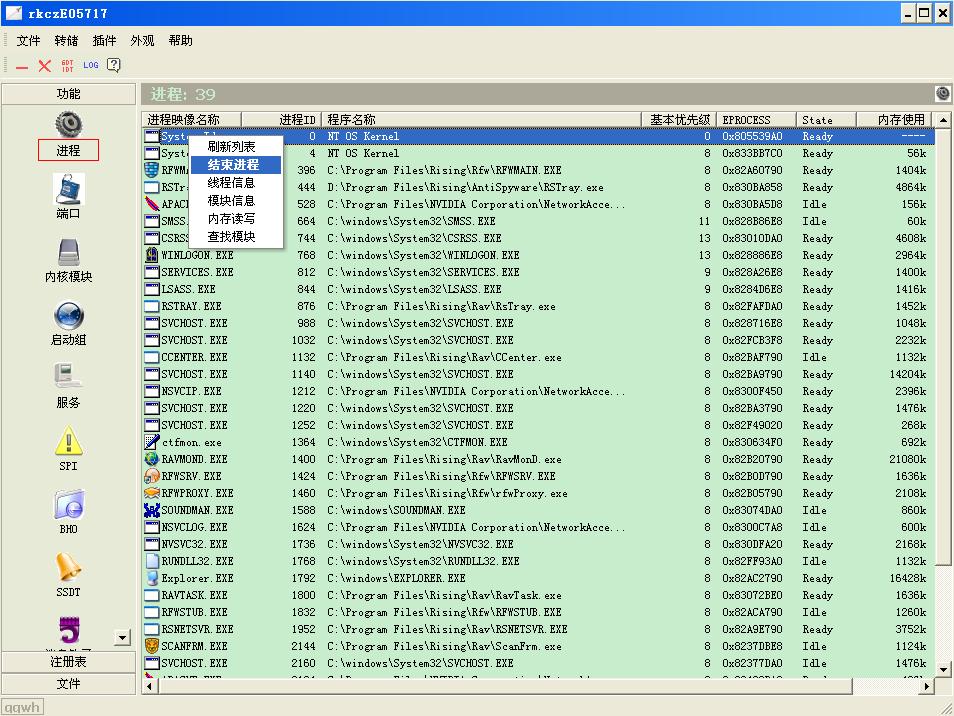Click the horizontal scrollbar right arrow
This screenshot has width=954, height=716.
(x=926, y=687)
